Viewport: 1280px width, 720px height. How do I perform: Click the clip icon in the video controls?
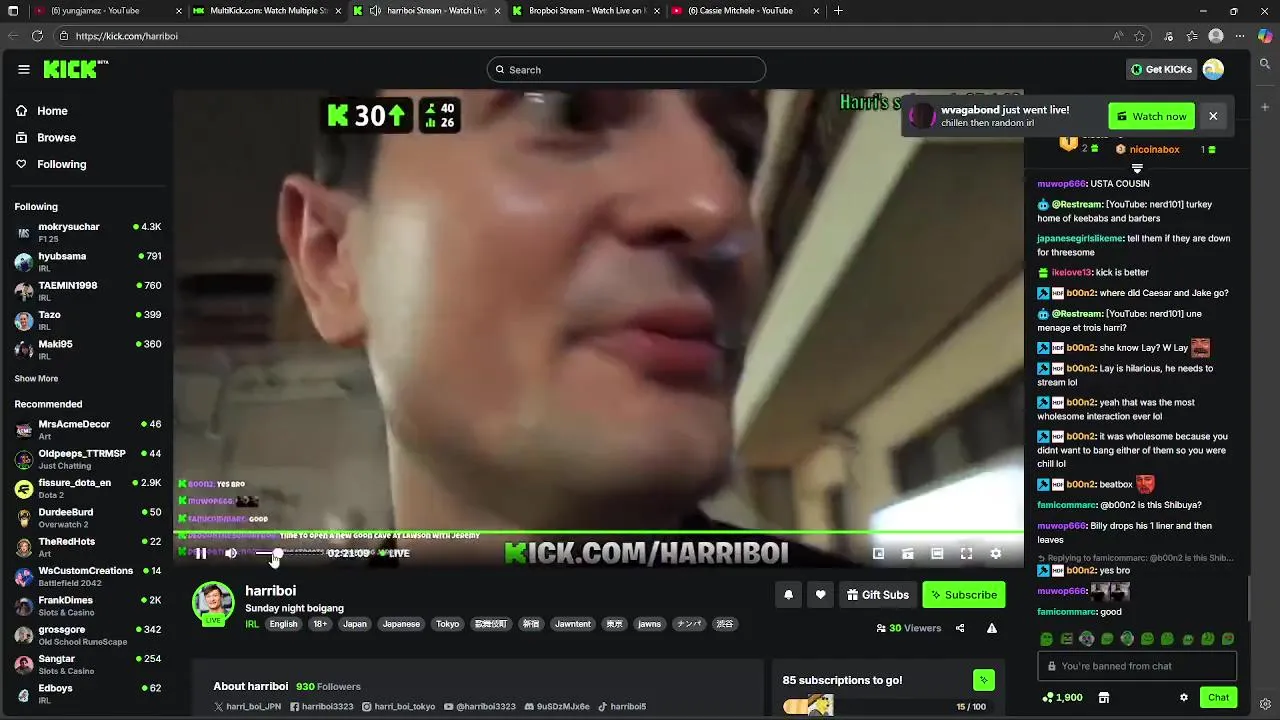907,553
